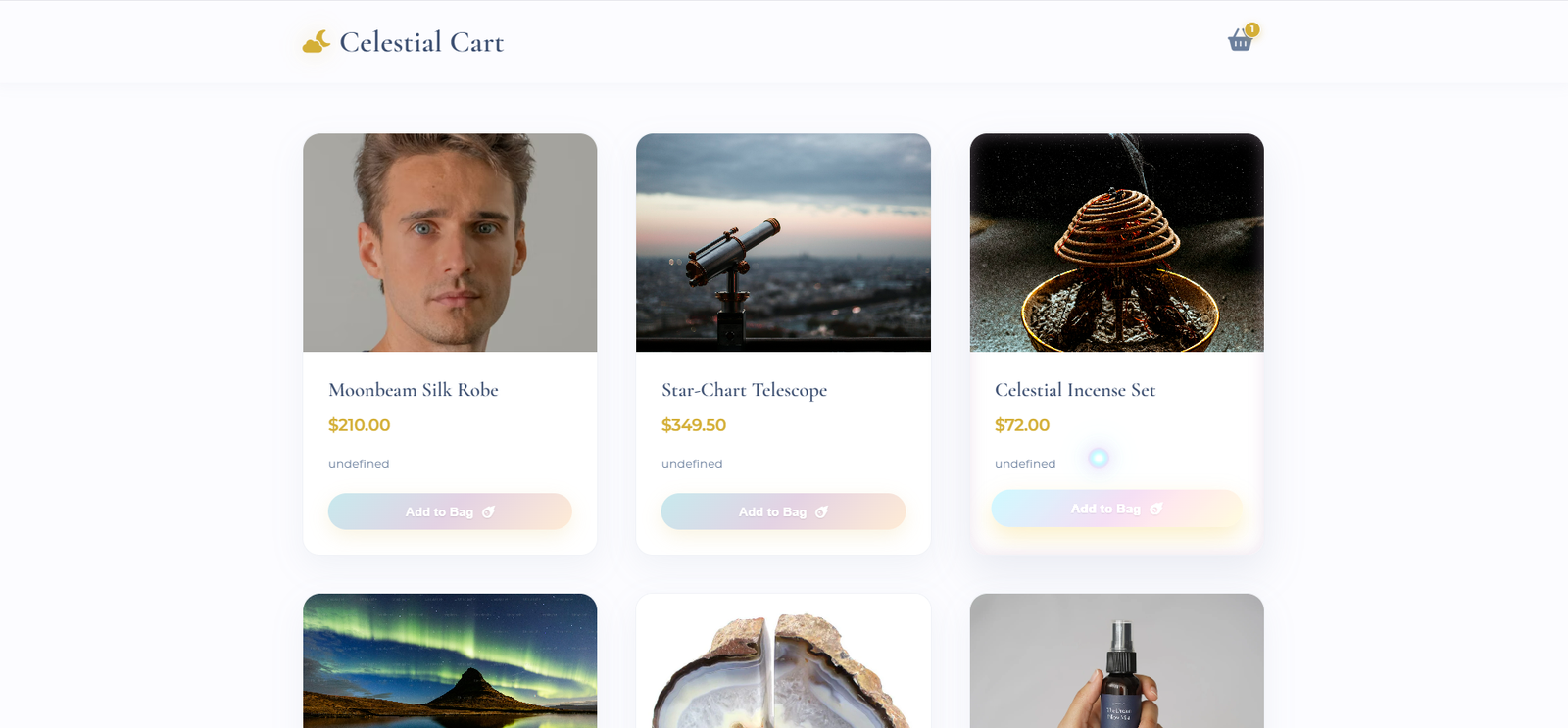Click the loading spinner on Celestial Incense Set
The image size is (1568, 728).
tap(1099, 457)
